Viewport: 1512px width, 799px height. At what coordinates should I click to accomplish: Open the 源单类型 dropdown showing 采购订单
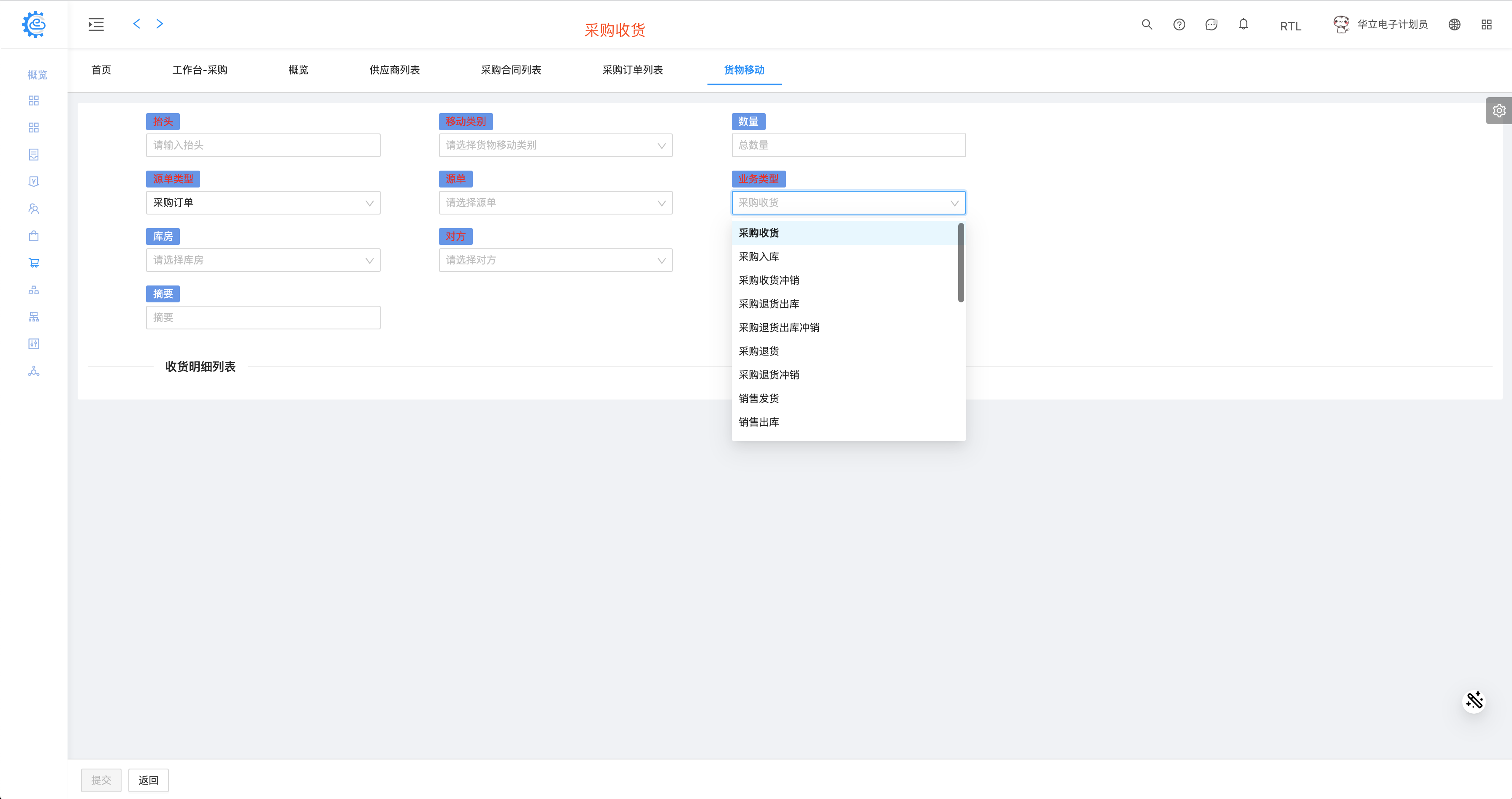tap(263, 203)
